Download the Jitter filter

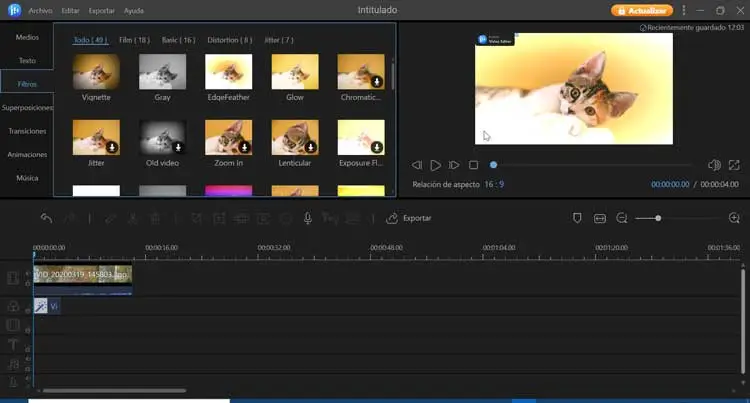pyautogui.click(x=112, y=147)
